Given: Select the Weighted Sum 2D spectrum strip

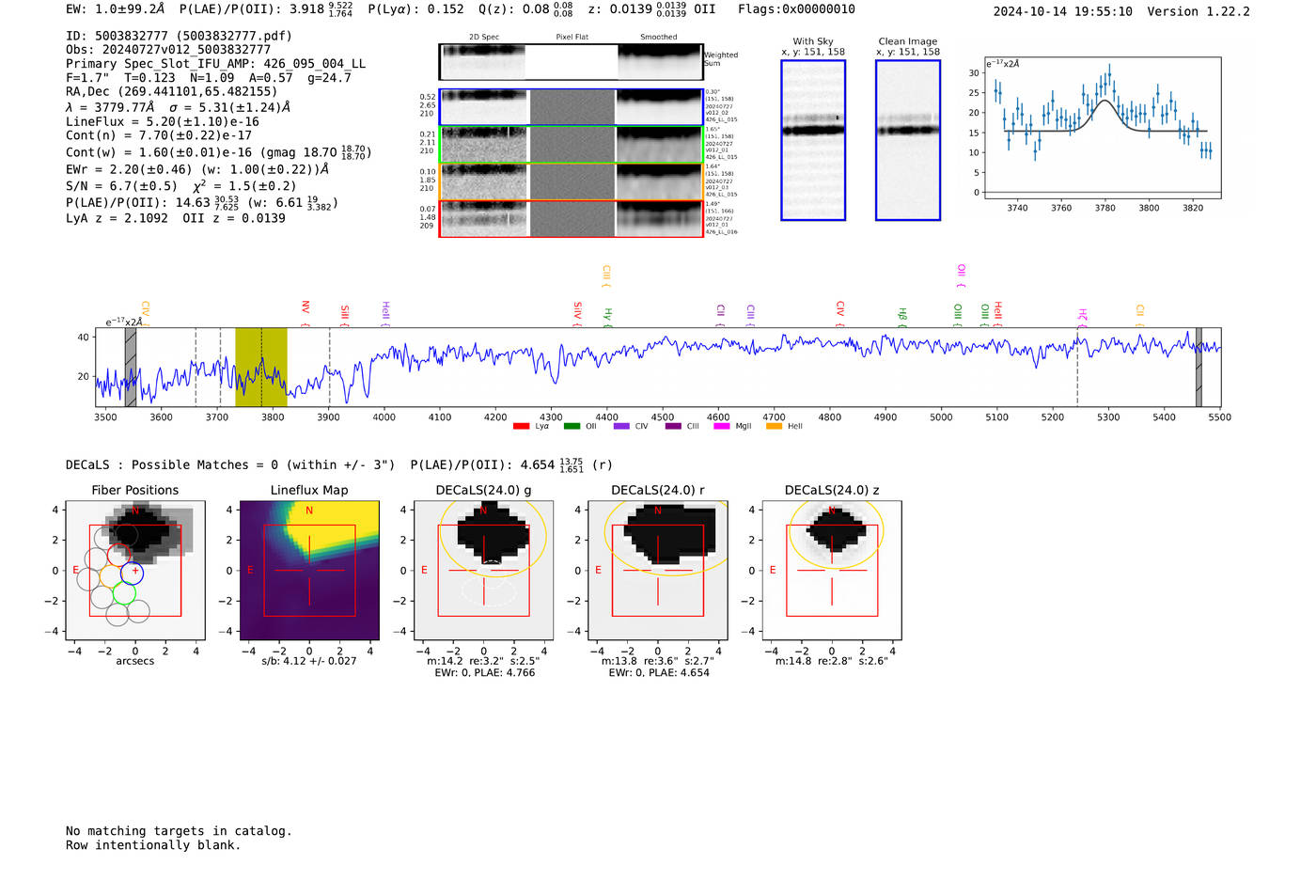Looking at the screenshot, I should 571,62.
